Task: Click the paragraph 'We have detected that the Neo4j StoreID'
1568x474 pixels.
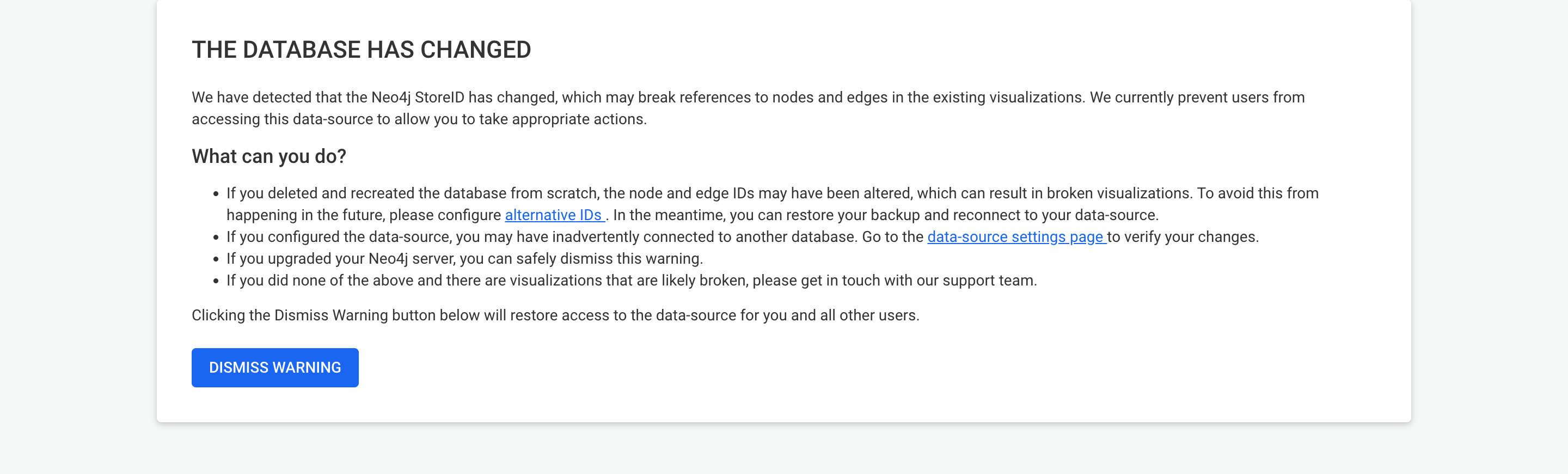Action: (x=748, y=108)
